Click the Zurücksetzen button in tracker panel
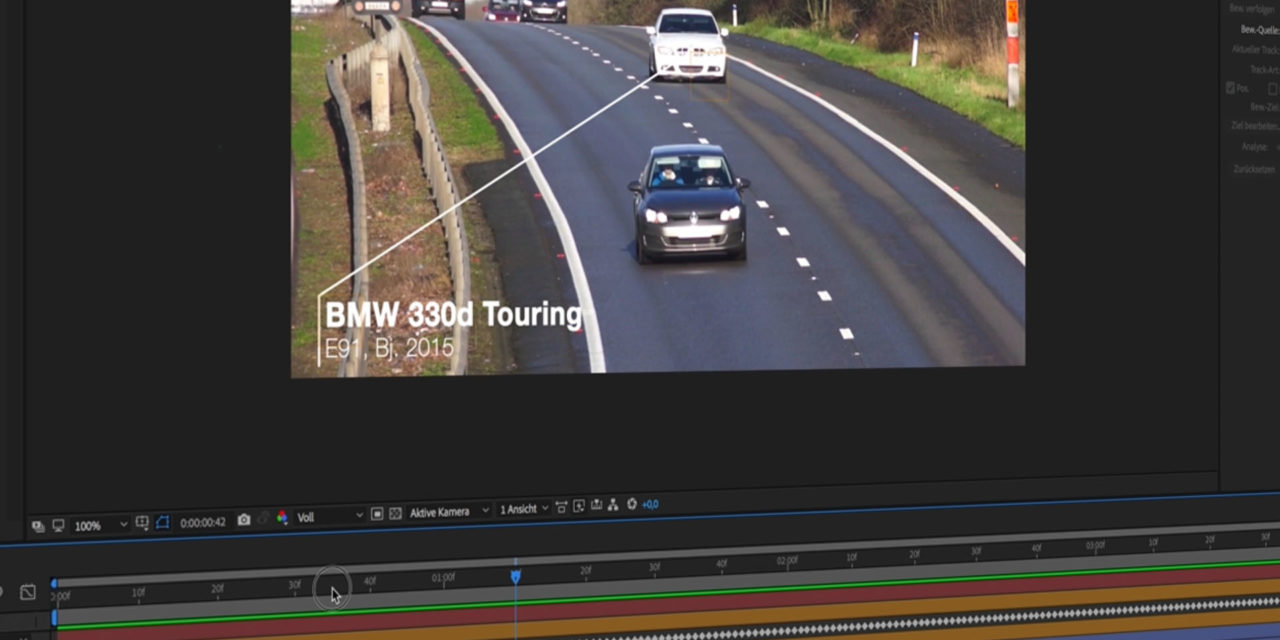 click(x=1256, y=170)
